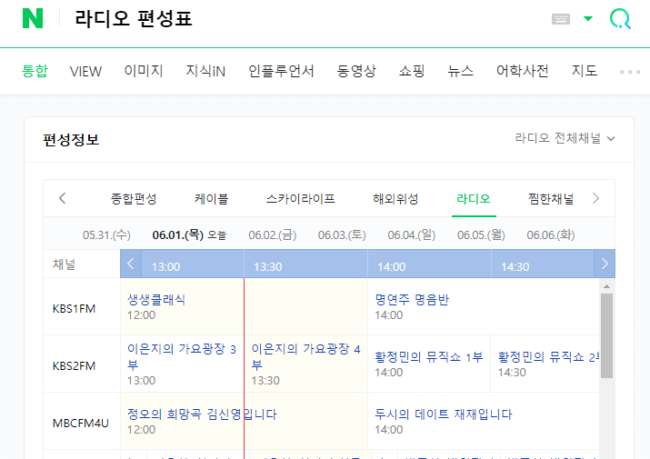The width and height of the screenshot is (650, 459).
Task: Open the 14:30 황정민의 뮤직쇼 program
Action: [x=548, y=357]
